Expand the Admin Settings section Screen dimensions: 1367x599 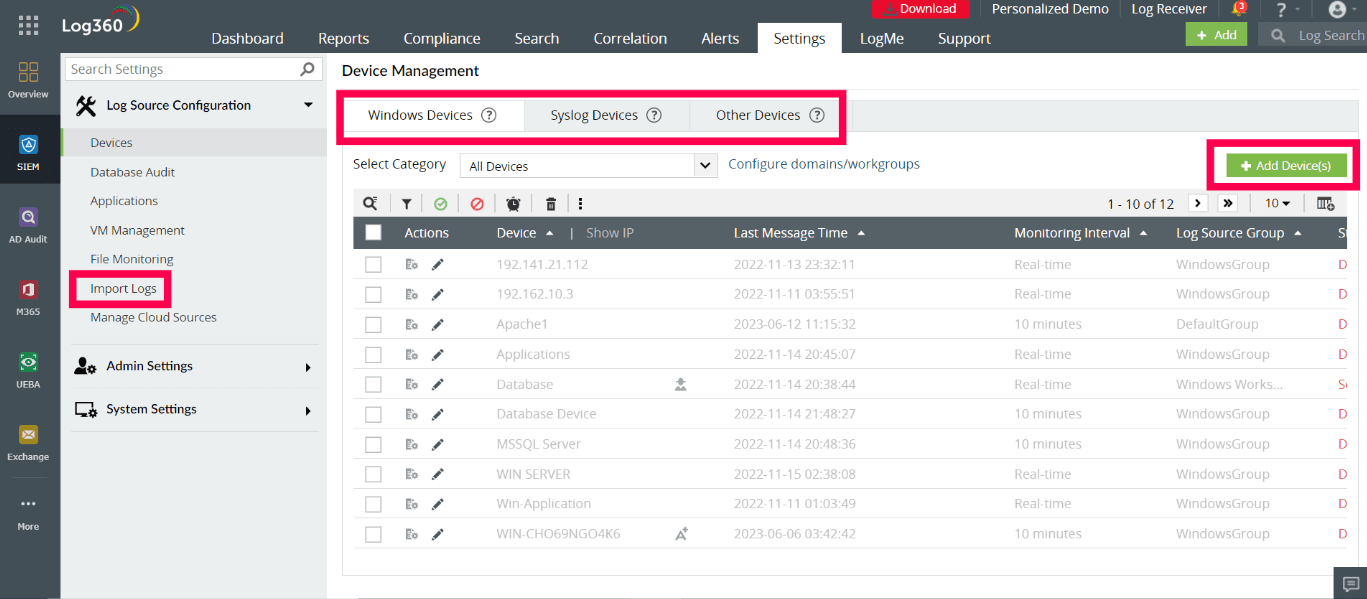click(x=308, y=367)
